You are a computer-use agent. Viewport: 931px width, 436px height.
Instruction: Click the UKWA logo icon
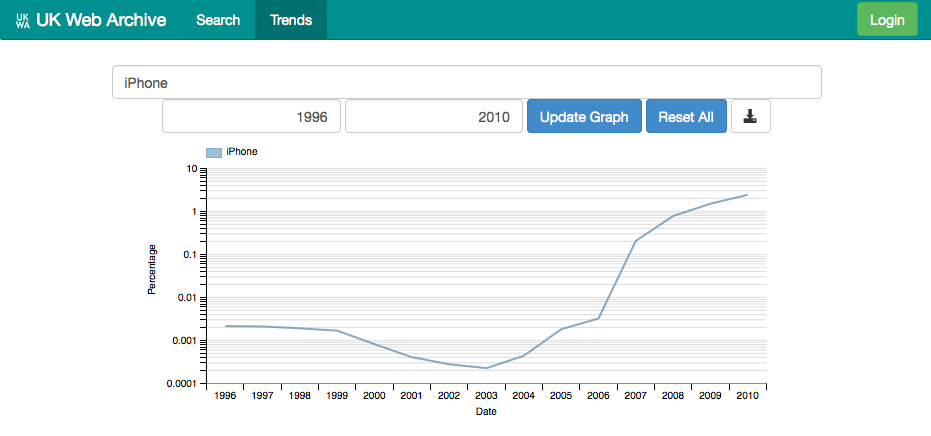tap(23, 20)
